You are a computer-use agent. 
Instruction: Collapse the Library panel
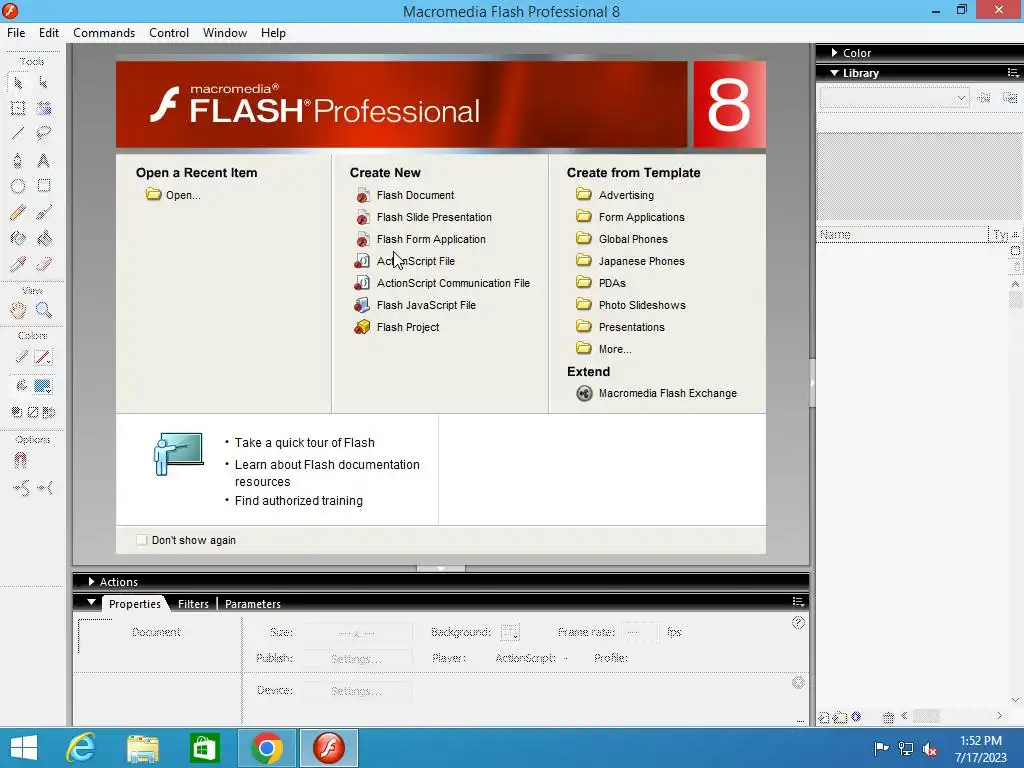pos(834,73)
